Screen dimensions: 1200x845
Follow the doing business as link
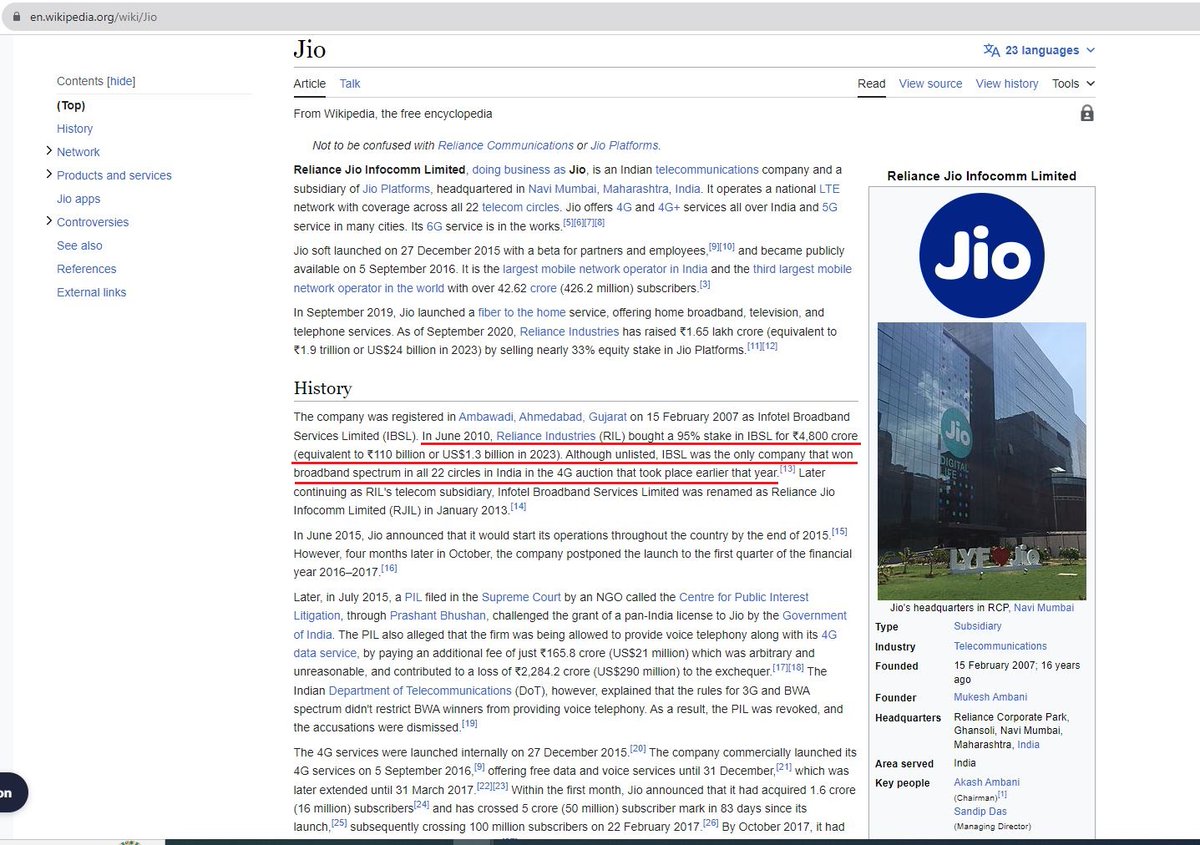pos(517,170)
